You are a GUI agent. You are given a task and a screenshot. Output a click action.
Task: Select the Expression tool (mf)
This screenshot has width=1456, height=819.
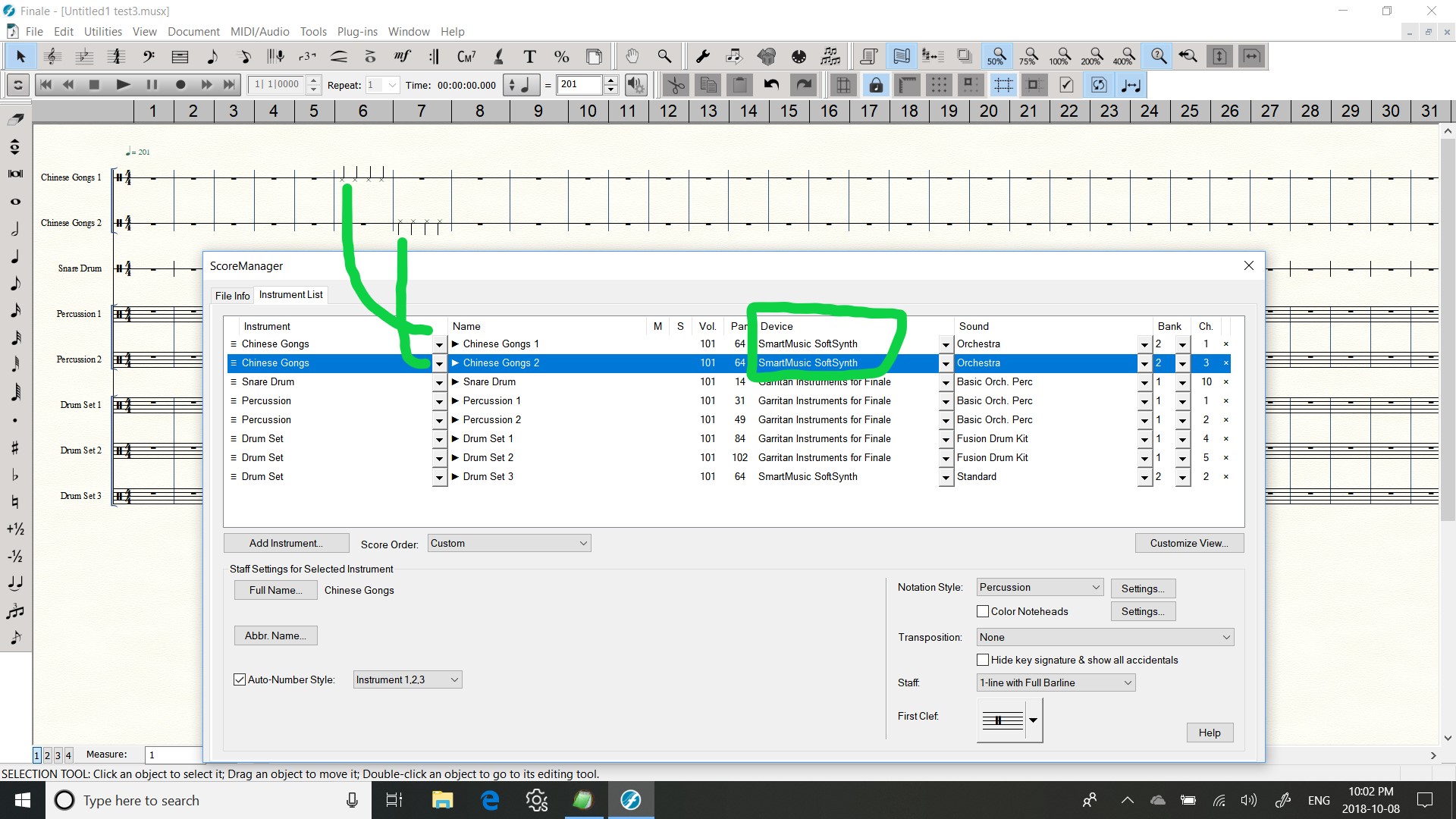coord(402,56)
